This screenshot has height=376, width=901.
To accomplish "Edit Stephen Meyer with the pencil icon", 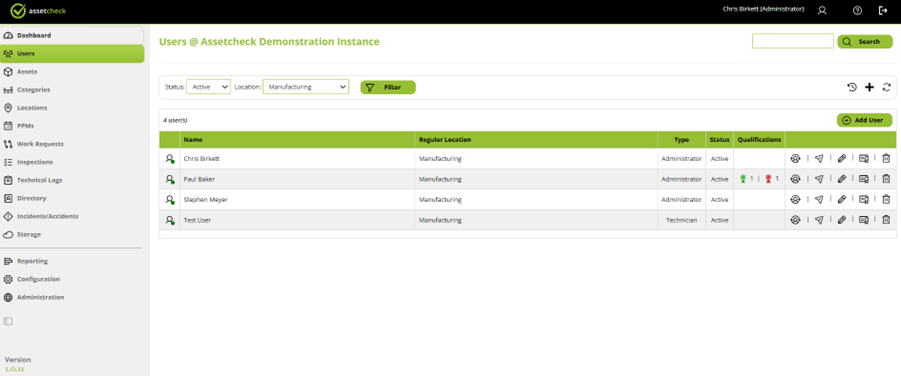I will (842, 199).
